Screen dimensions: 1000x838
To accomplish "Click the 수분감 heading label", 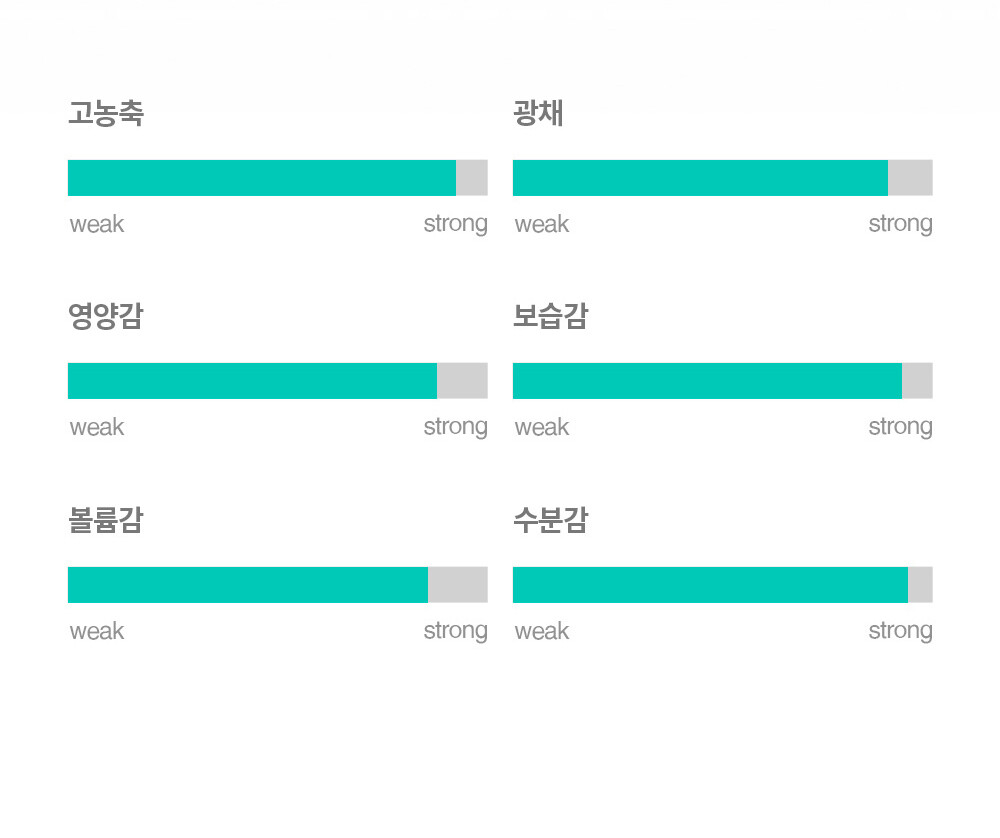I will coord(550,520).
